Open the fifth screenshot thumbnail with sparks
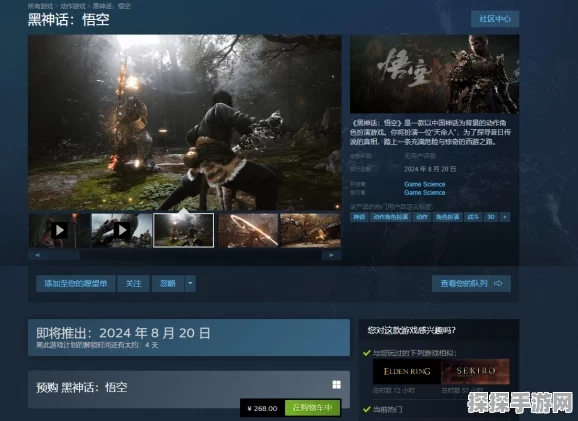This screenshot has height=421, width=578. (x=310, y=230)
